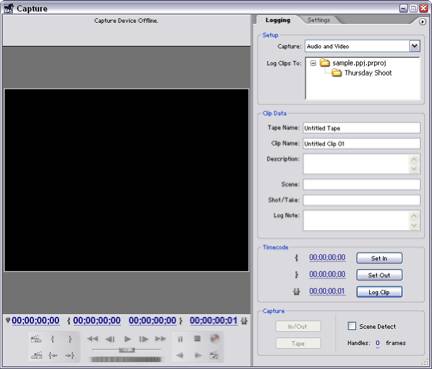
Task: Click the Set In Point brace icon in transport
Action: click(52, 339)
